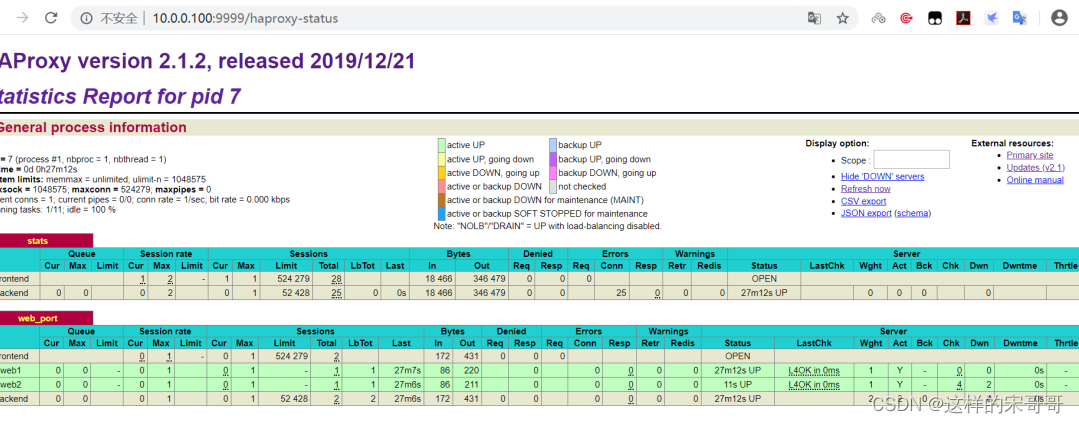This screenshot has width=1079, height=423.
Task: Click stats frontend Bytes Out 346 479
Action: click(x=491, y=279)
